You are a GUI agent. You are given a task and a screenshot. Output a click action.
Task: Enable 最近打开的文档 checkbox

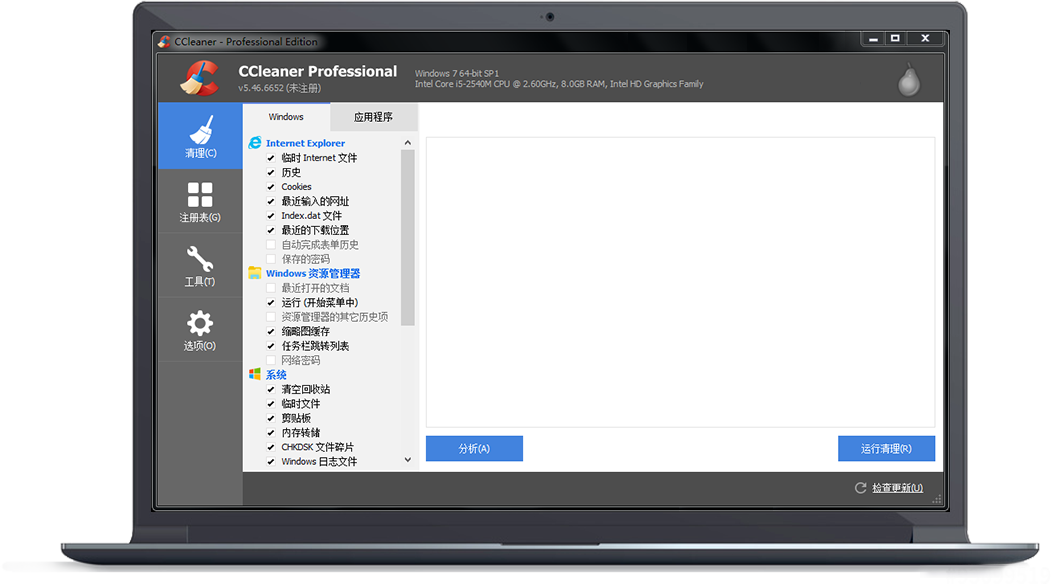(x=271, y=288)
